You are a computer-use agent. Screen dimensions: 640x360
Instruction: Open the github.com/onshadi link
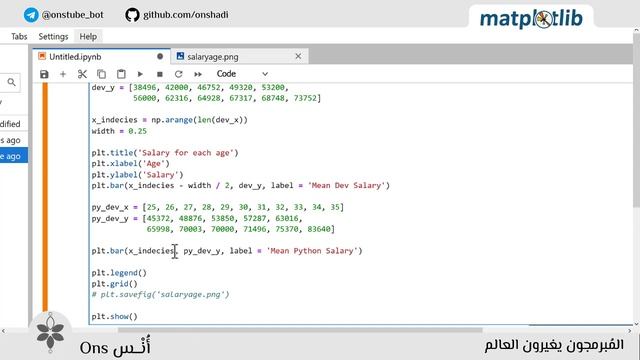186,15
